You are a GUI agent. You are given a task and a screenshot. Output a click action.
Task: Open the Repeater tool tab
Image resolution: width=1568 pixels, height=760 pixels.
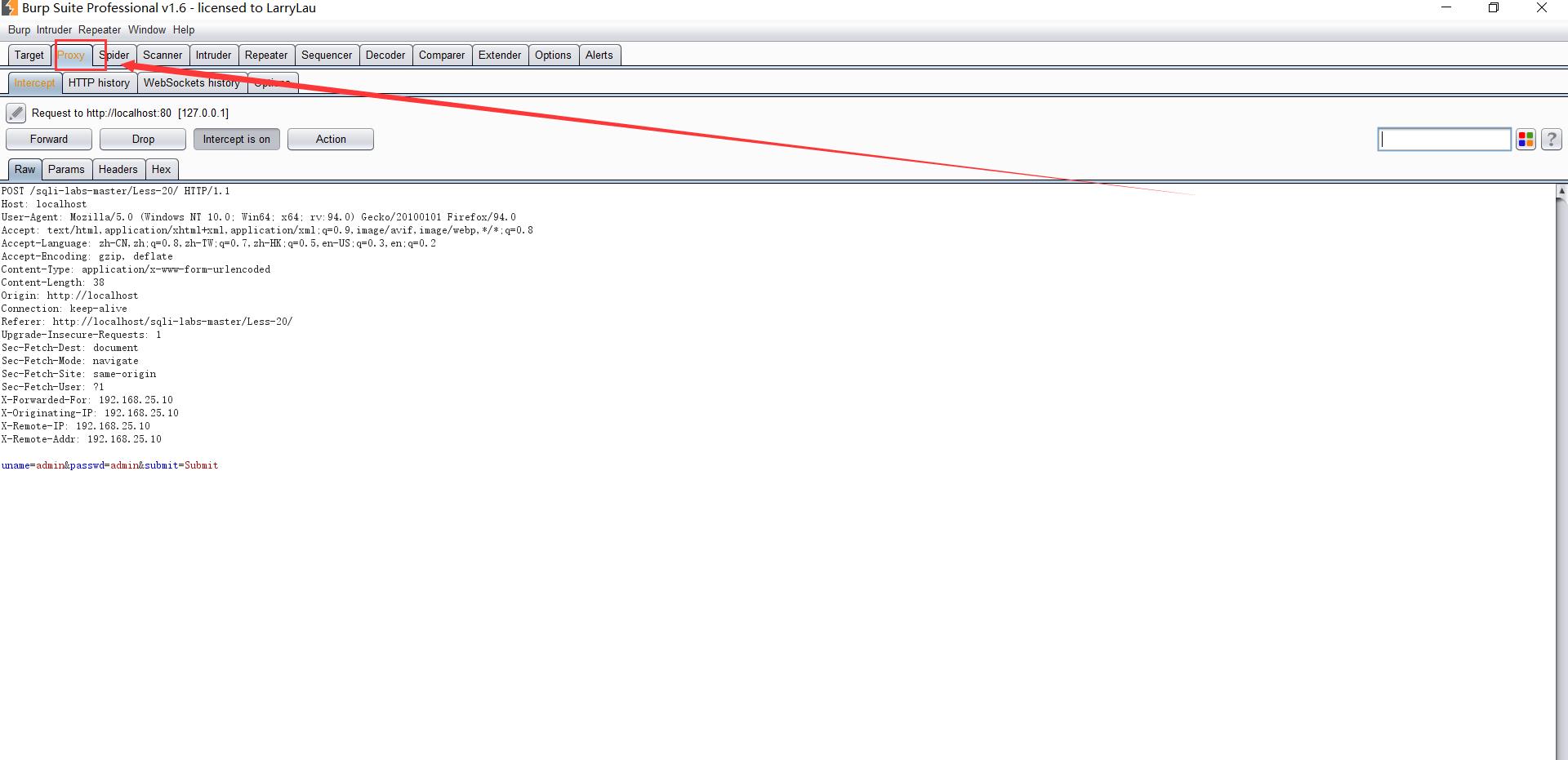click(266, 56)
